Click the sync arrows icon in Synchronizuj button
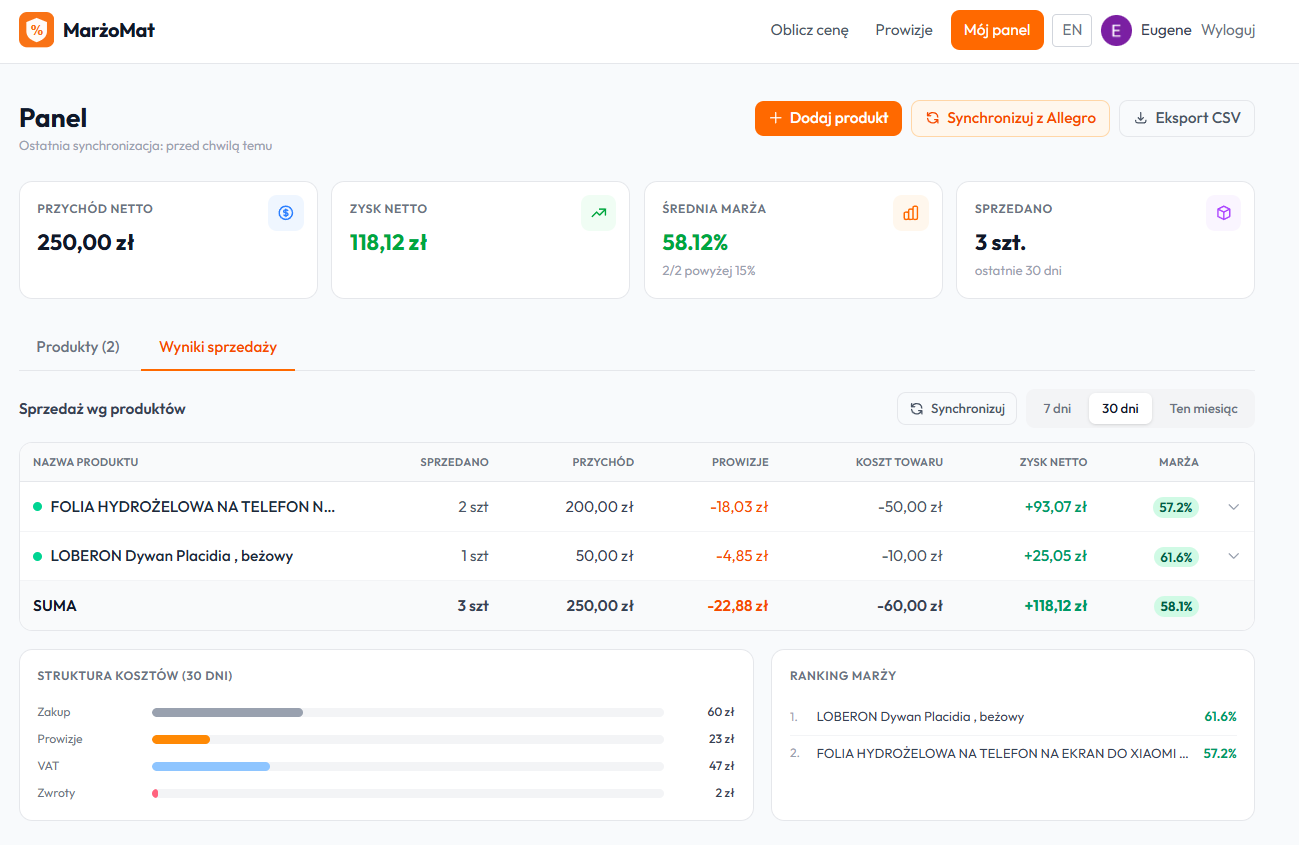Image resolution: width=1299 pixels, height=845 pixels. click(x=917, y=408)
